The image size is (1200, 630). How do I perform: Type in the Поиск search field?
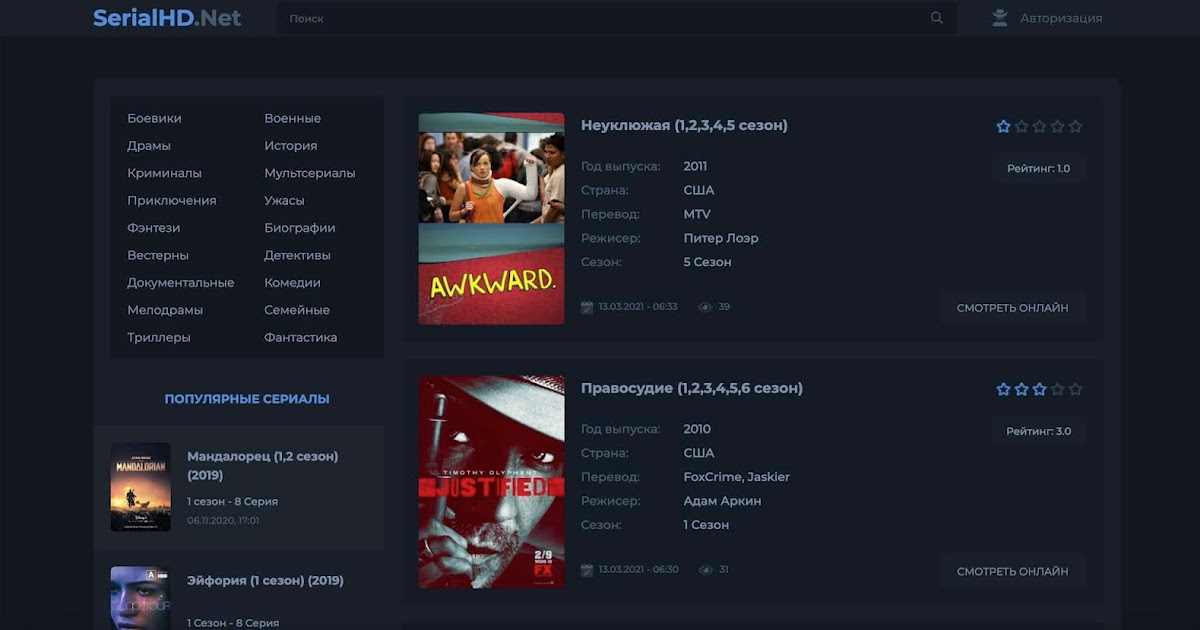pos(600,18)
